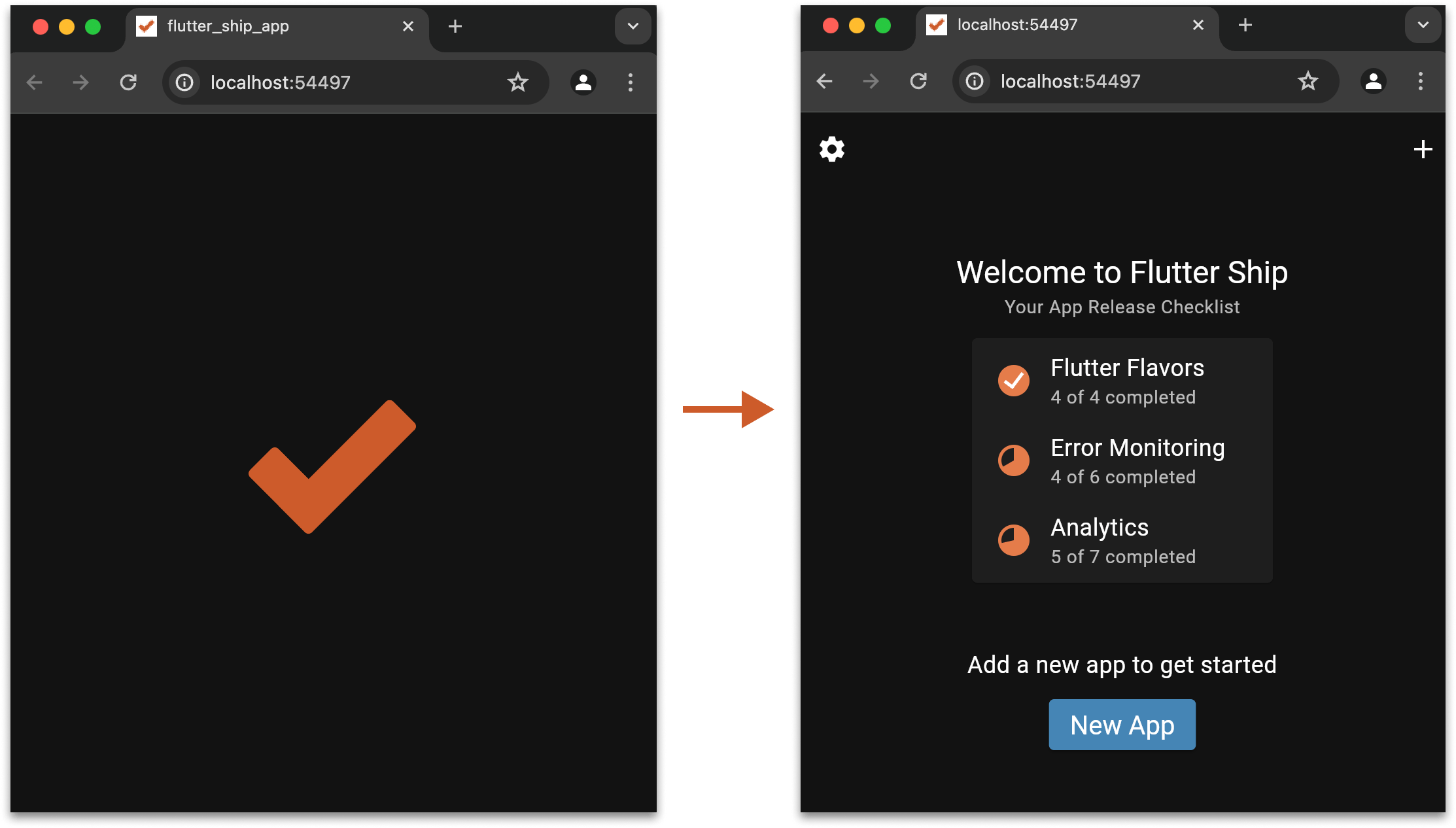Click the site info padlock circle icon
Image resolution: width=1456 pixels, height=828 pixels.
184,82
